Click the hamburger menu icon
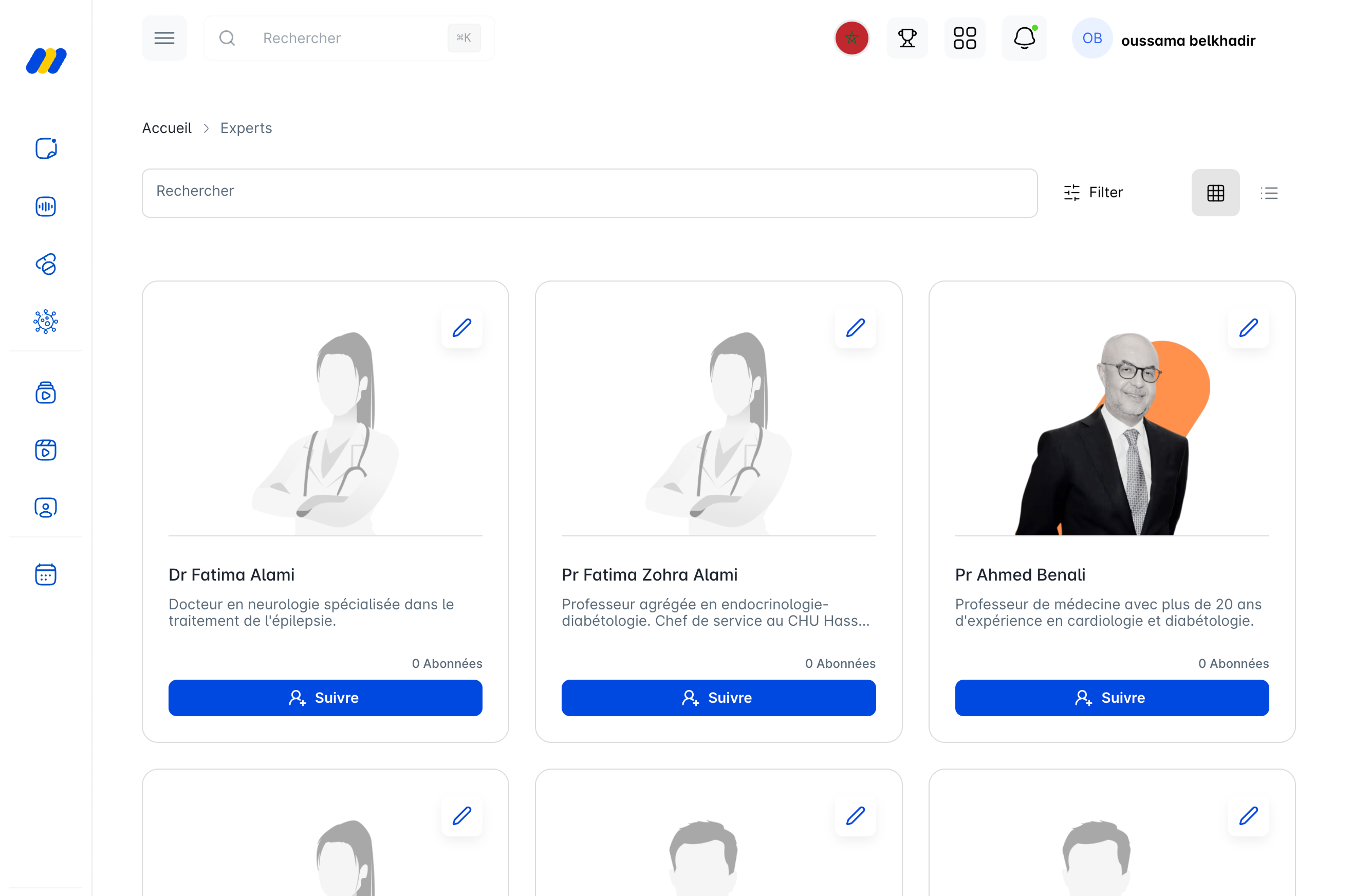Image resolution: width=1371 pixels, height=896 pixels. click(x=164, y=38)
